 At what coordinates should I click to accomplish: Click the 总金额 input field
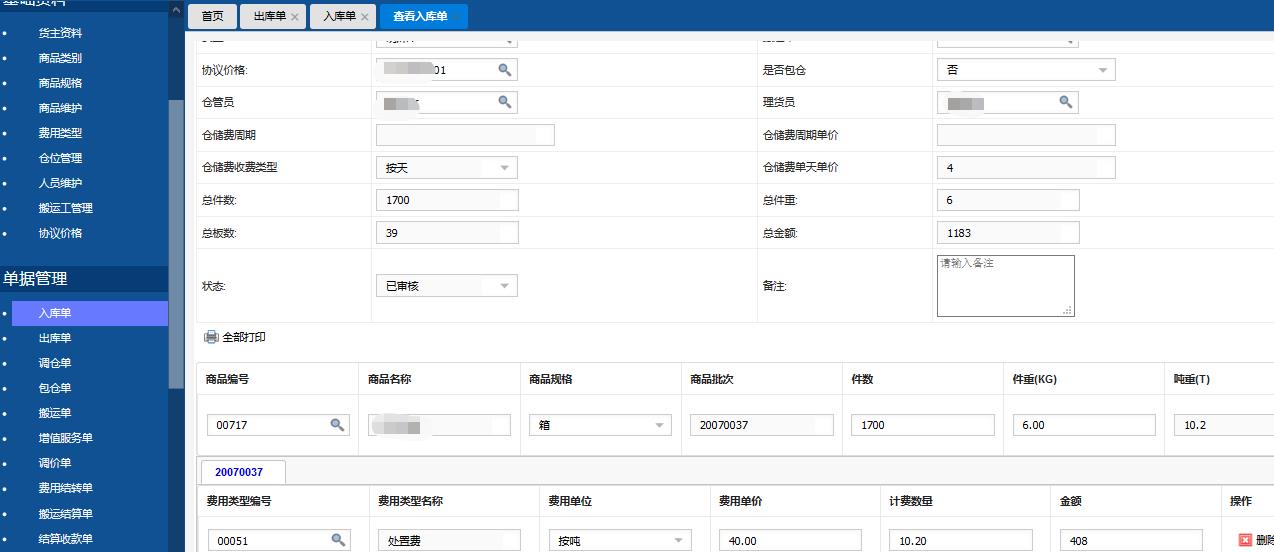1007,233
